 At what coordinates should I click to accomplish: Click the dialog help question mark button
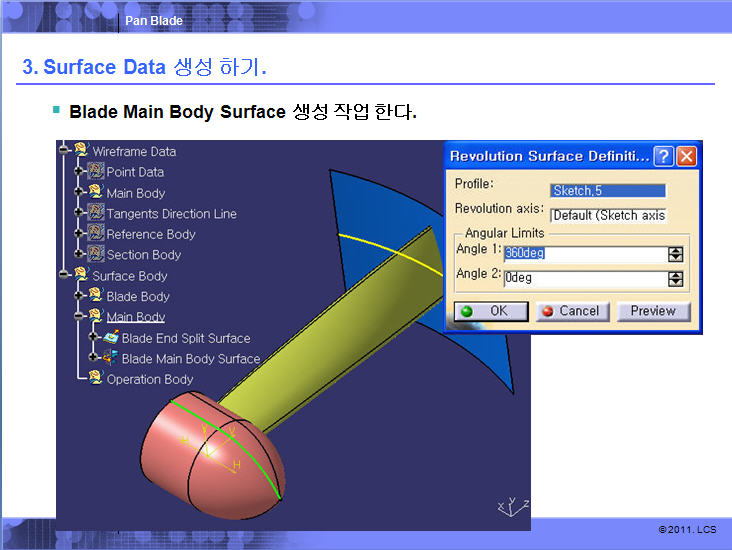[663, 156]
